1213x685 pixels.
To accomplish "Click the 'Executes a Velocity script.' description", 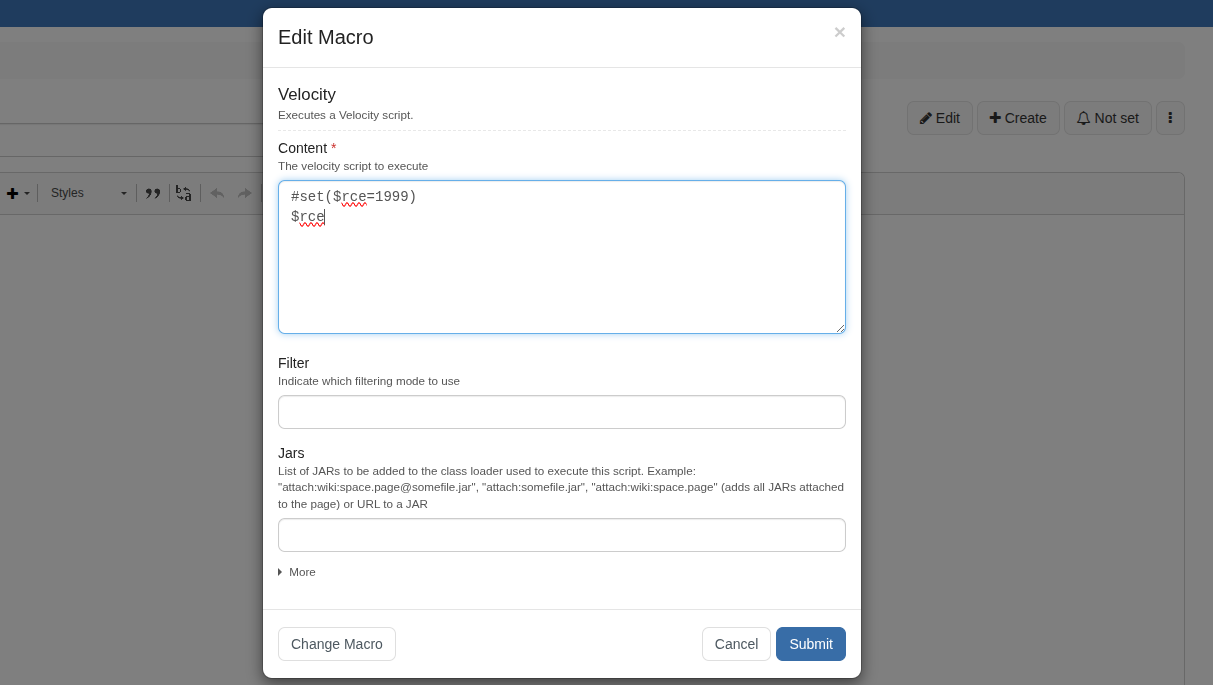I will click(x=346, y=115).
